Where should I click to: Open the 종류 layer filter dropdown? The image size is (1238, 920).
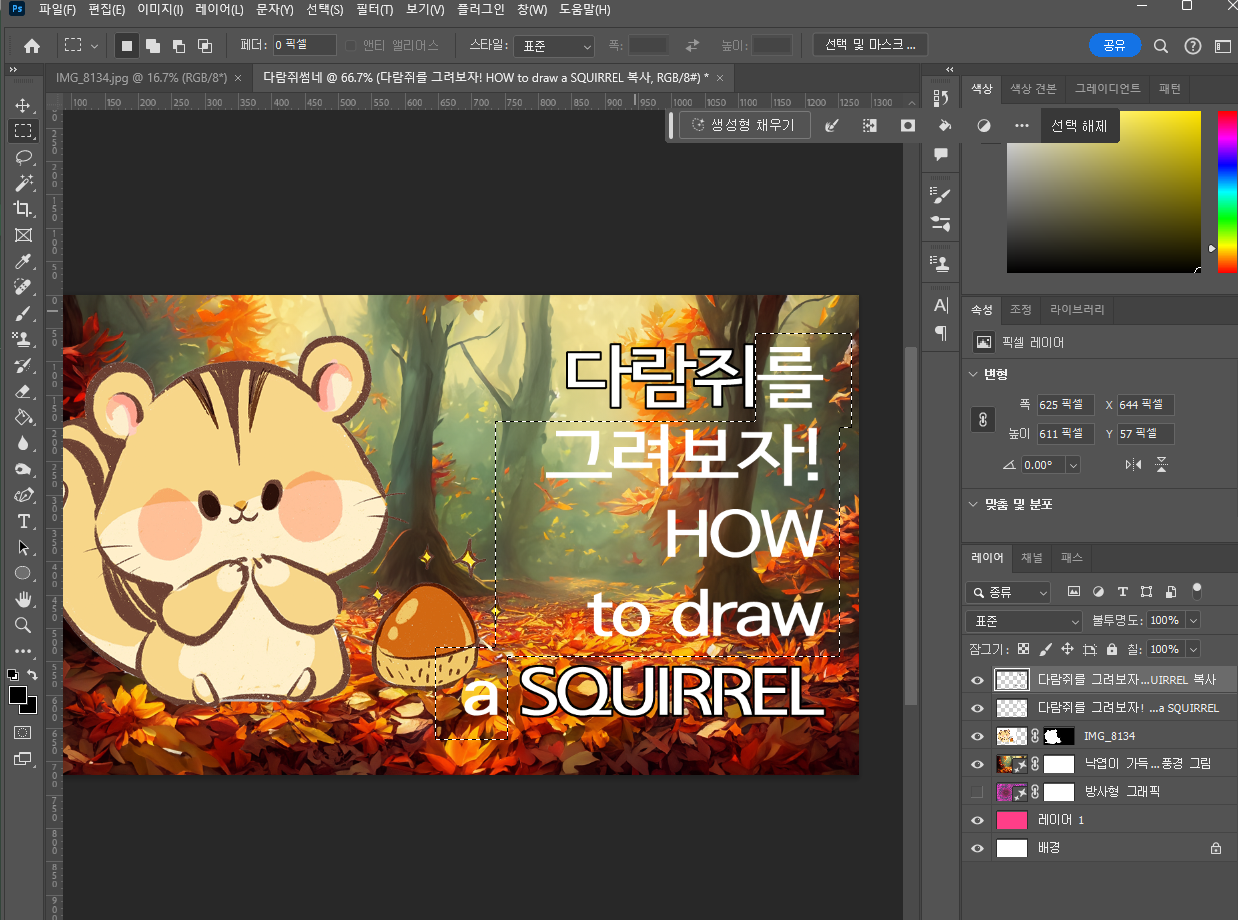tap(1009, 592)
